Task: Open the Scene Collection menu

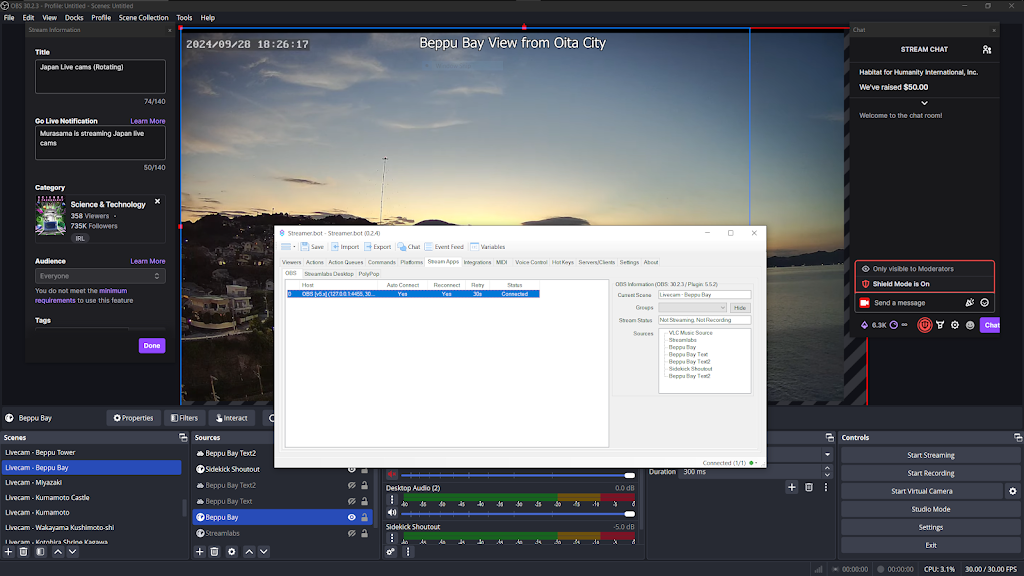Action: (143, 18)
